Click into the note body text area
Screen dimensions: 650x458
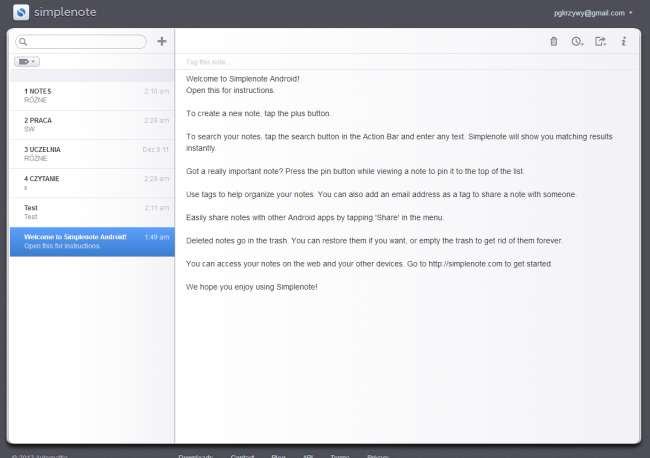click(407, 256)
